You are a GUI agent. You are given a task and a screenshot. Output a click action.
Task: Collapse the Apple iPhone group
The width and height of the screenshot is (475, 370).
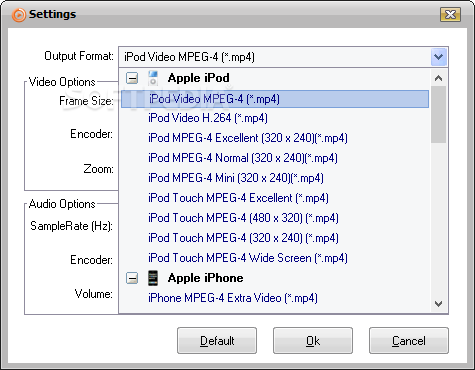coord(132,278)
